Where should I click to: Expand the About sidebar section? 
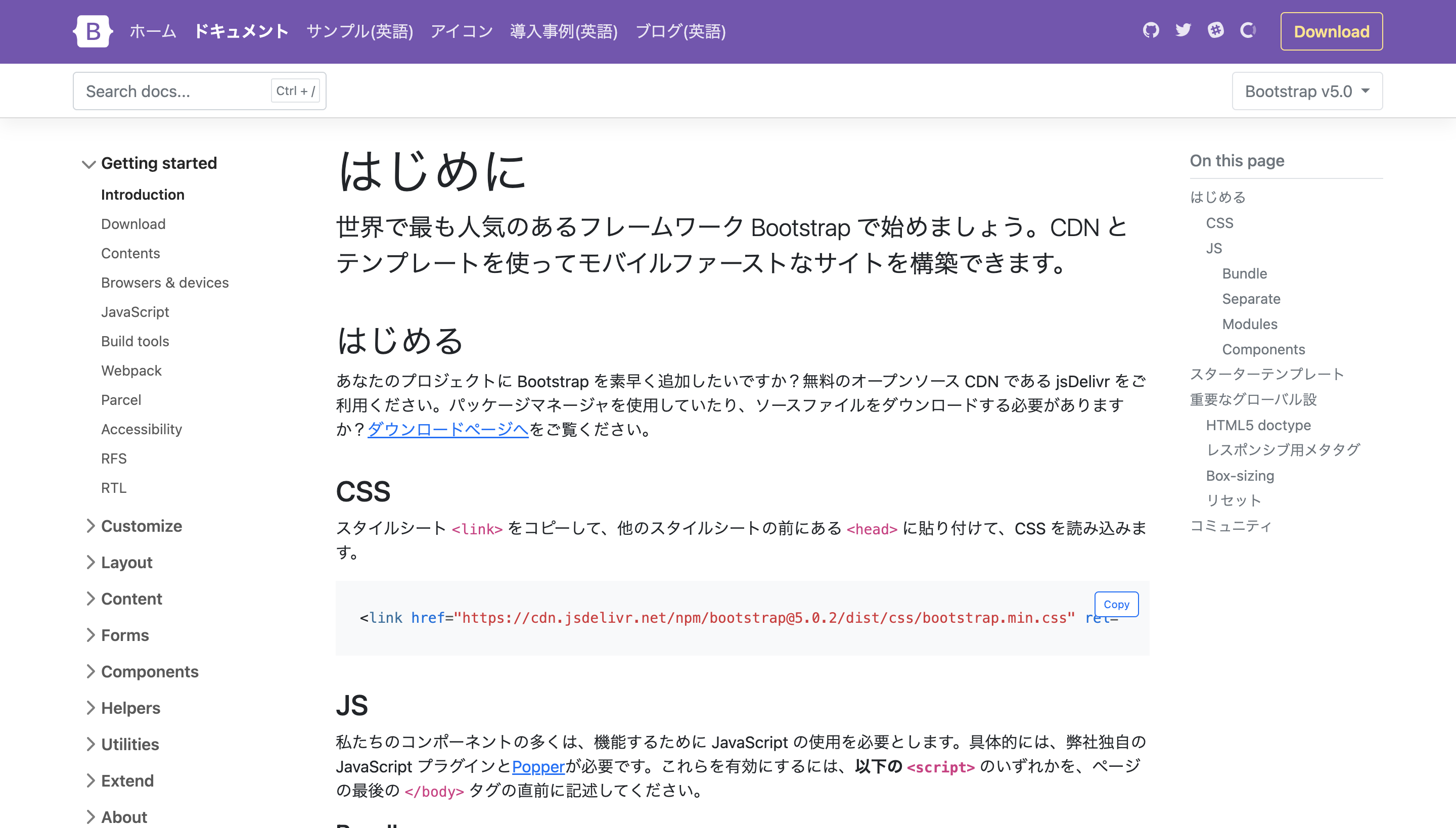point(116,817)
